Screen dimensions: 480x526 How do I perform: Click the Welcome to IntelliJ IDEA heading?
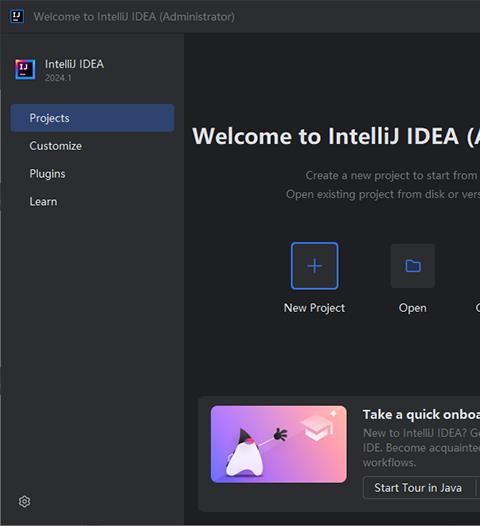pos(336,136)
